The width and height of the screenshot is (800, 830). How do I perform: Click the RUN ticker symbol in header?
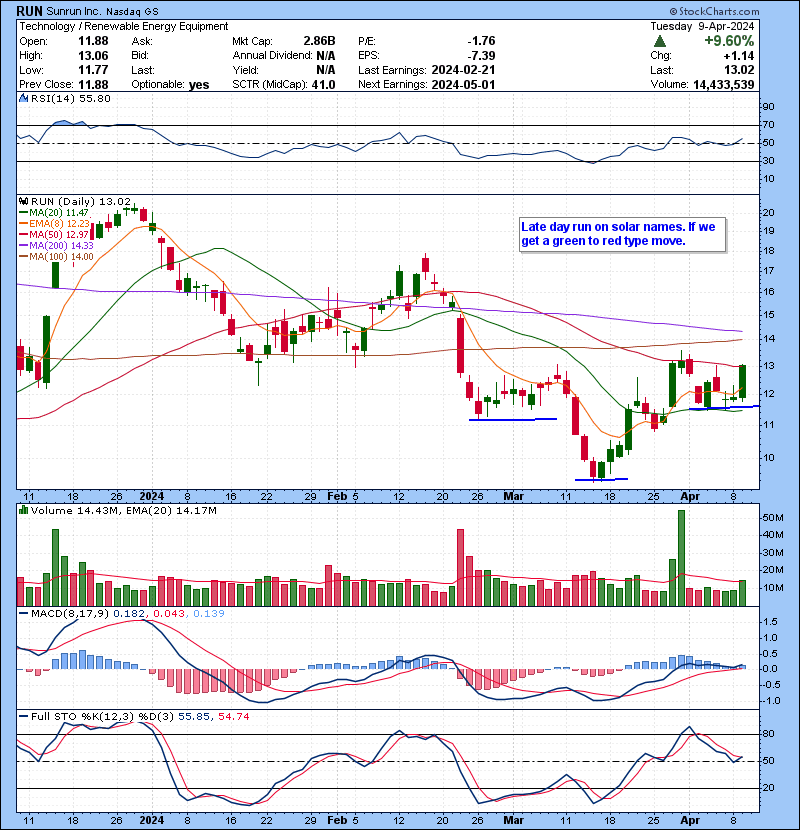coord(30,11)
